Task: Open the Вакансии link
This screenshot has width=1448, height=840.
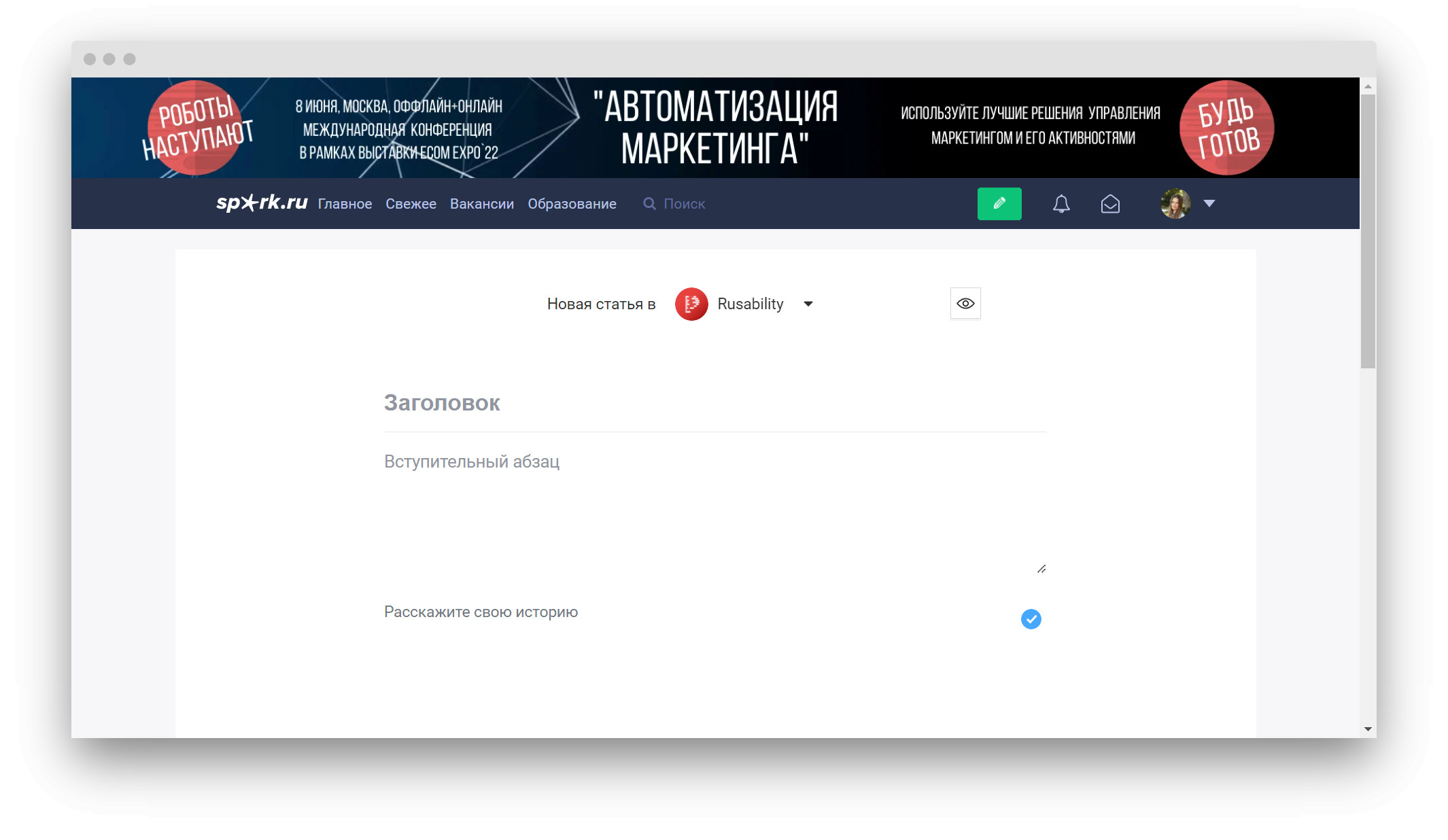Action: tap(481, 204)
